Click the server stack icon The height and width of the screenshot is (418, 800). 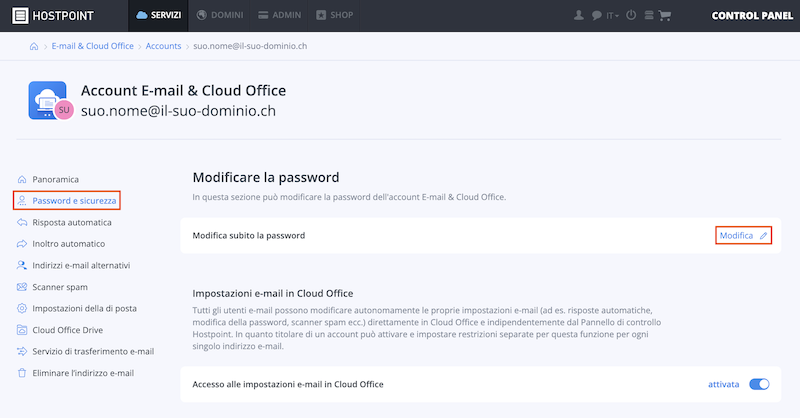[x=648, y=15]
